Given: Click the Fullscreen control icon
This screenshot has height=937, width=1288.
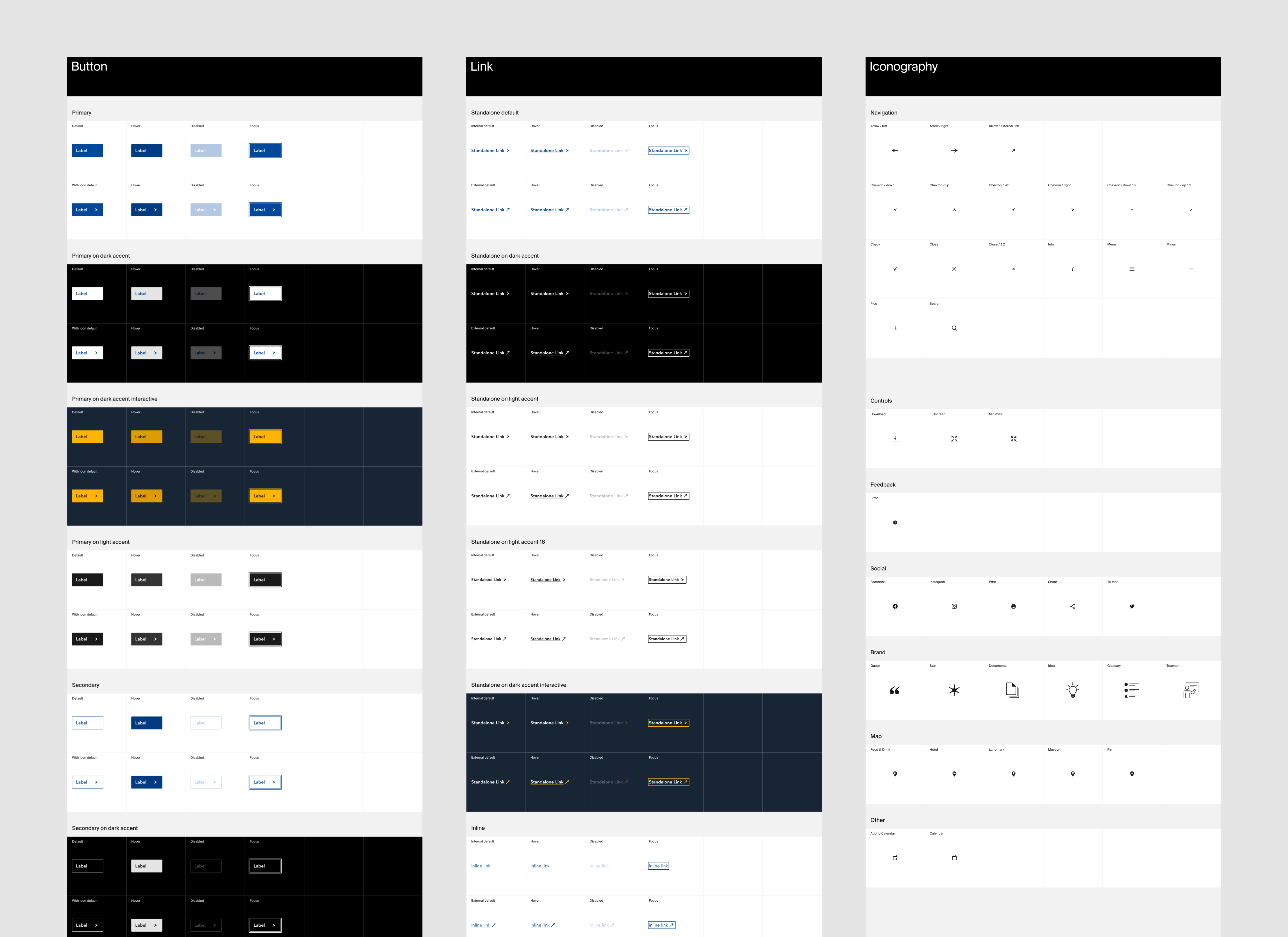Looking at the screenshot, I should [954, 439].
